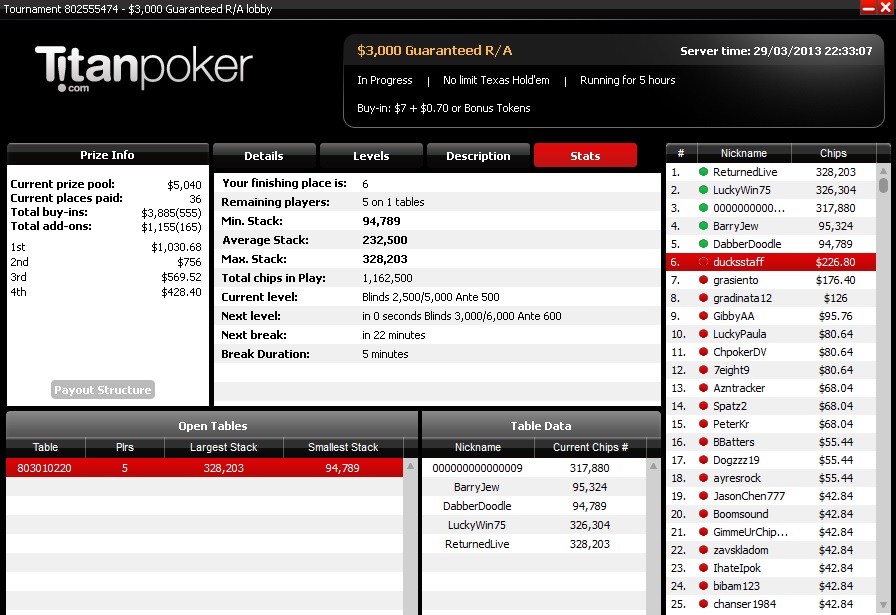Click red status dot beside ayresrock
Screen dimensions: 896x615
coord(703,478)
